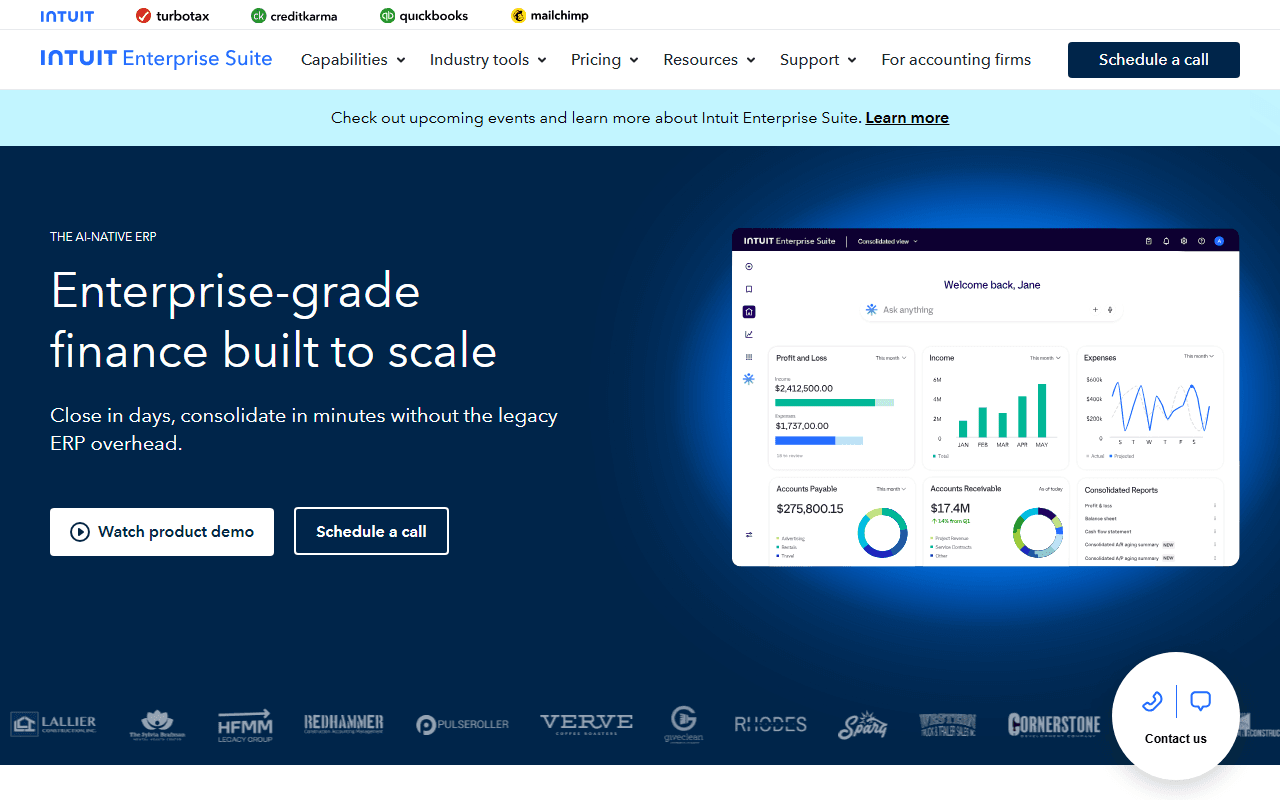Click the Rhodes logo
This screenshot has height=800, width=1280.
pyautogui.click(x=771, y=725)
